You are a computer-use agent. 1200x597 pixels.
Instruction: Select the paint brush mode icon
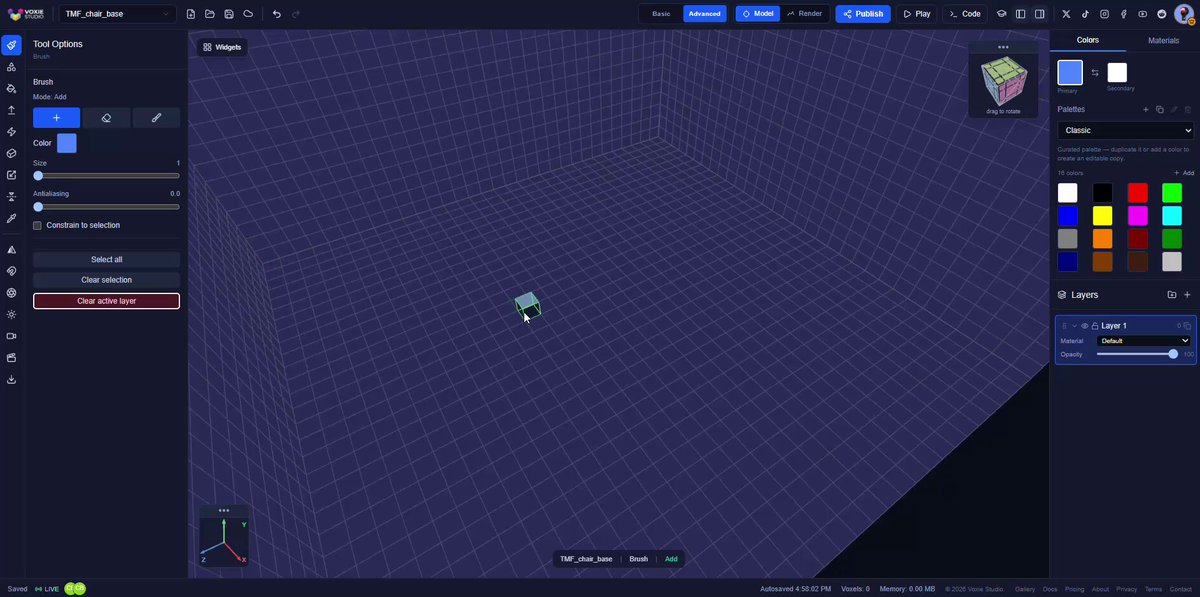156,118
